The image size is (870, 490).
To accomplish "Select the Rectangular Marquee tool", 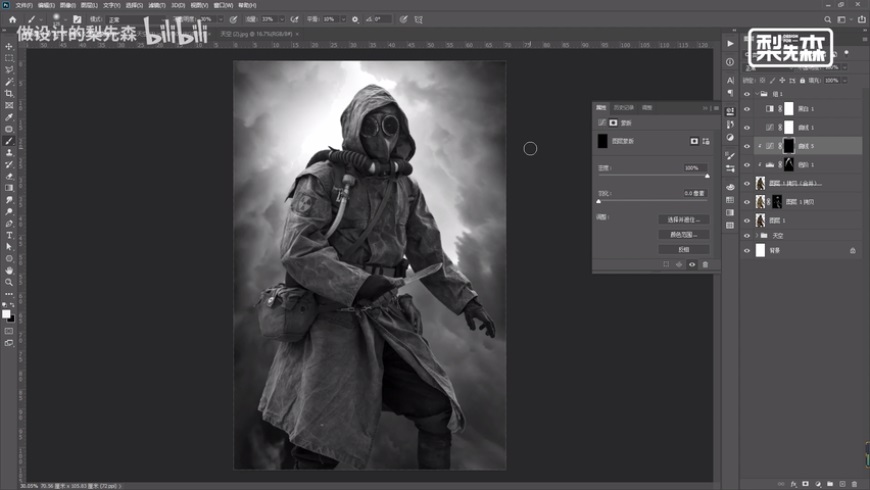I will tap(9, 58).
